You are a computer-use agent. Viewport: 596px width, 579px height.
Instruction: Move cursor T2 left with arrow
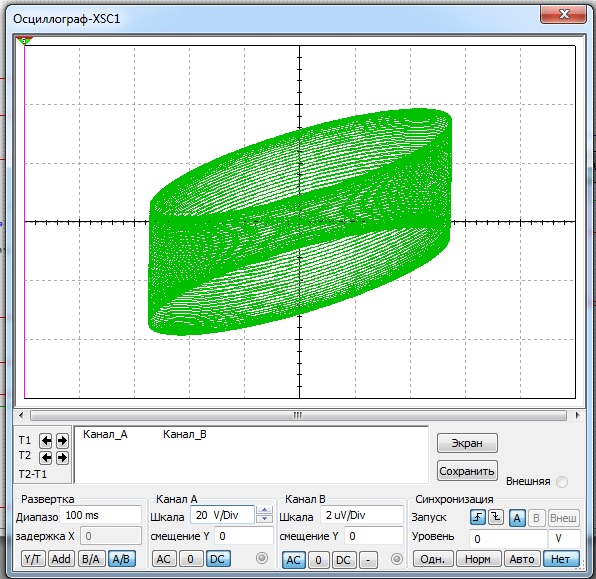(46, 457)
